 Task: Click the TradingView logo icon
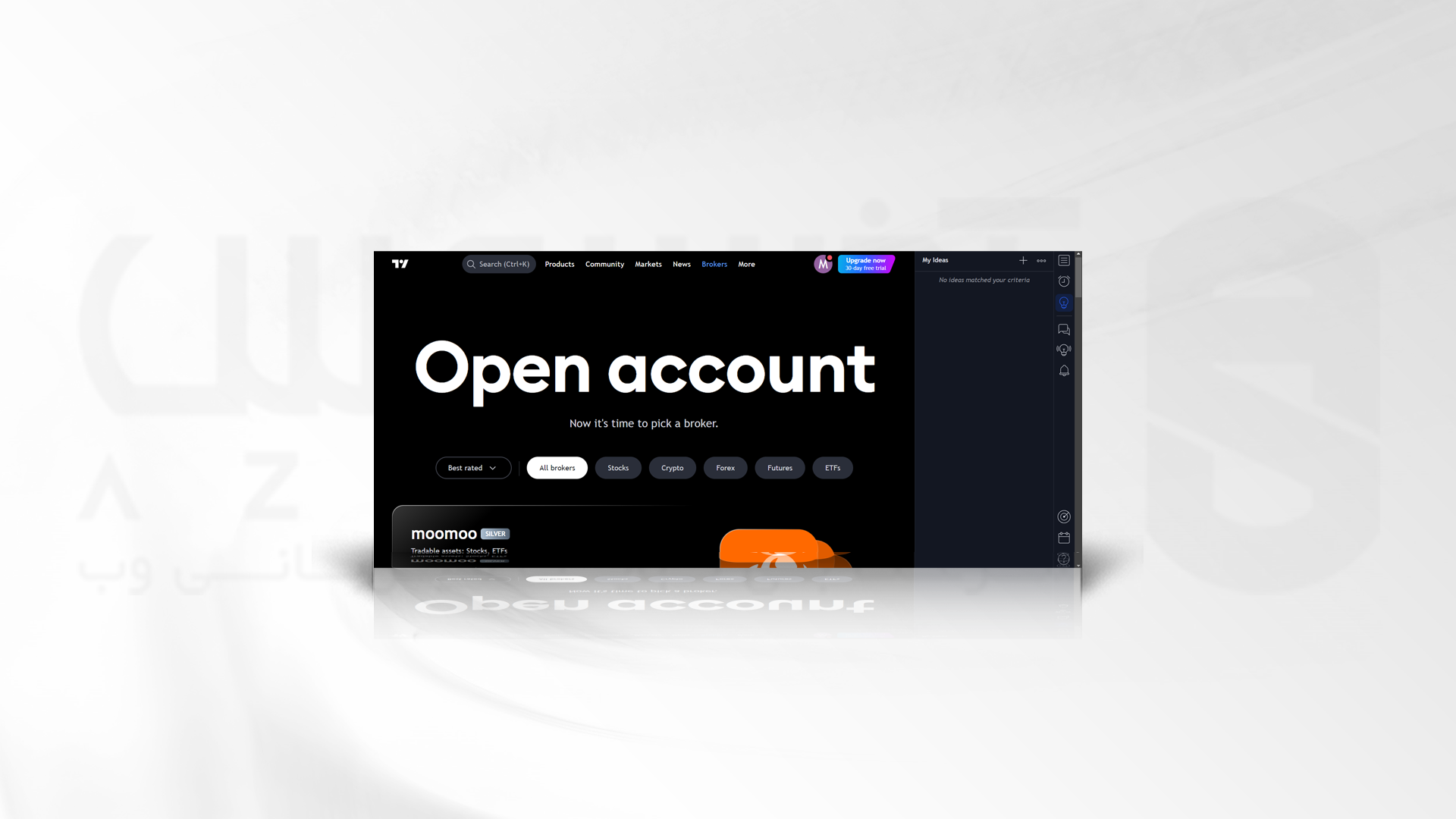[398, 263]
